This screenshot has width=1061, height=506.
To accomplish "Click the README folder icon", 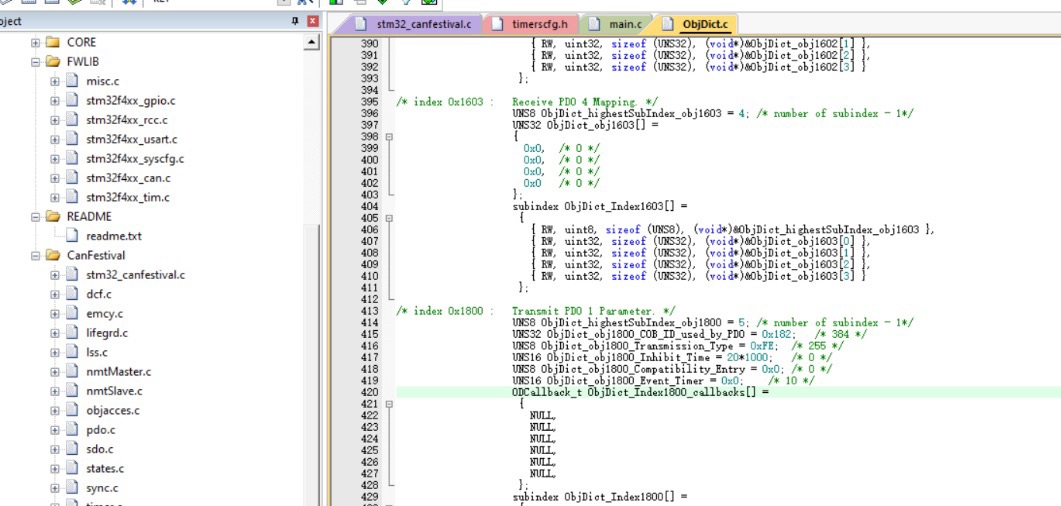I will click(x=53, y=216).
